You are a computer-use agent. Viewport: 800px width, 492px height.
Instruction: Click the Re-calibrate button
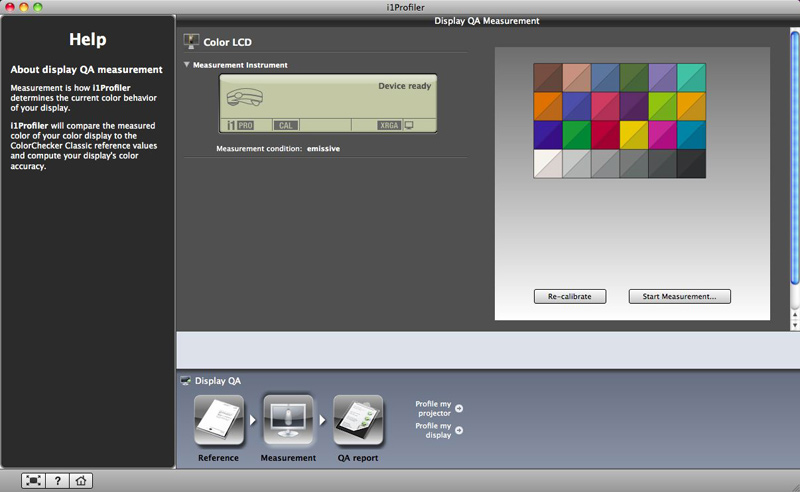(570, 296)
